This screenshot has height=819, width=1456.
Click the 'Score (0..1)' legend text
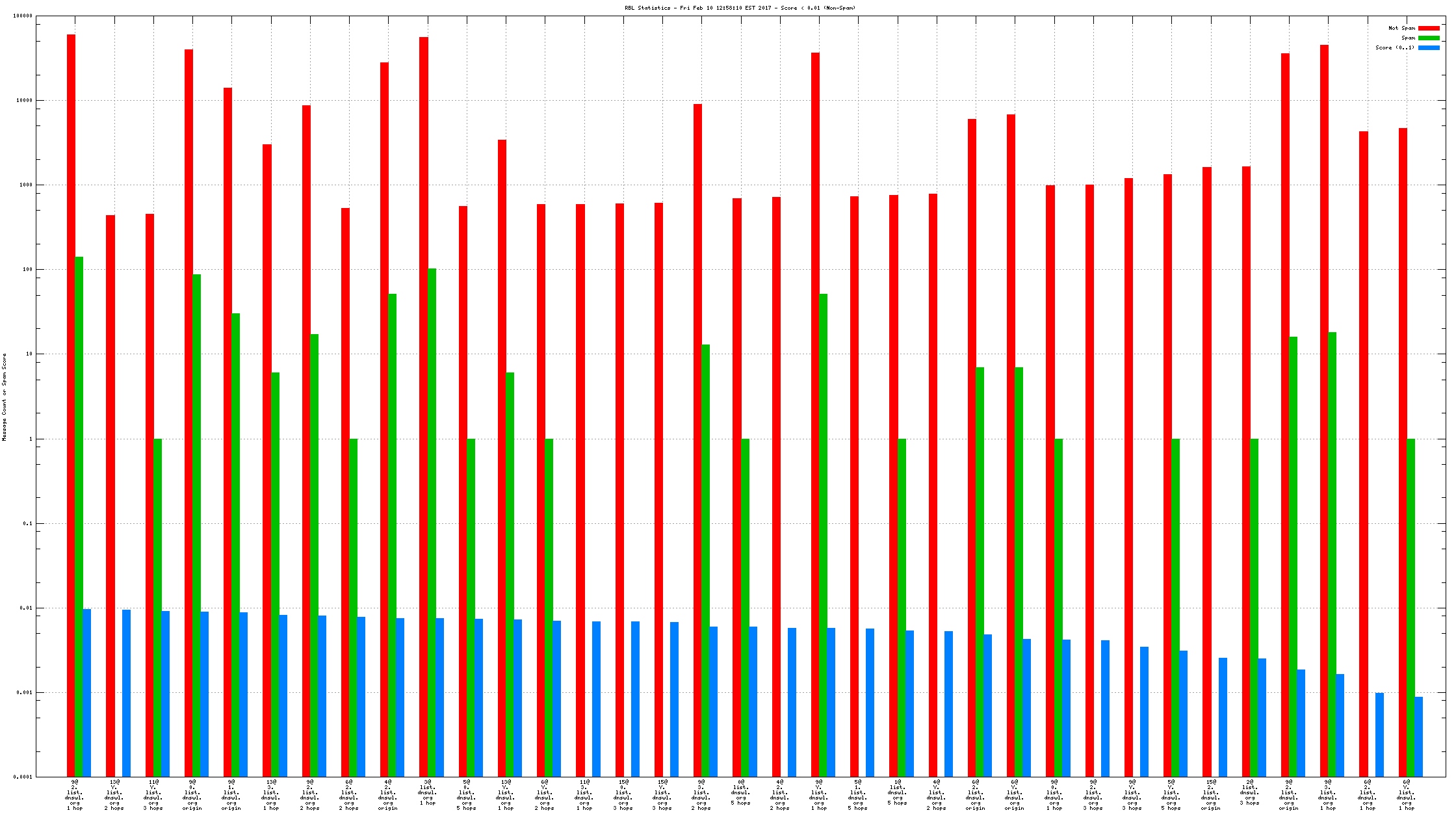1395,48
